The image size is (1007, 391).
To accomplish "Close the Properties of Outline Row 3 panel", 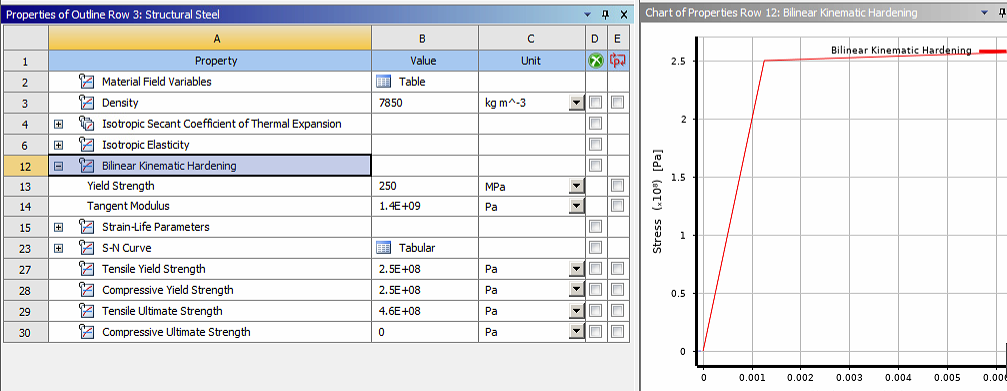I will pos(624,14).
